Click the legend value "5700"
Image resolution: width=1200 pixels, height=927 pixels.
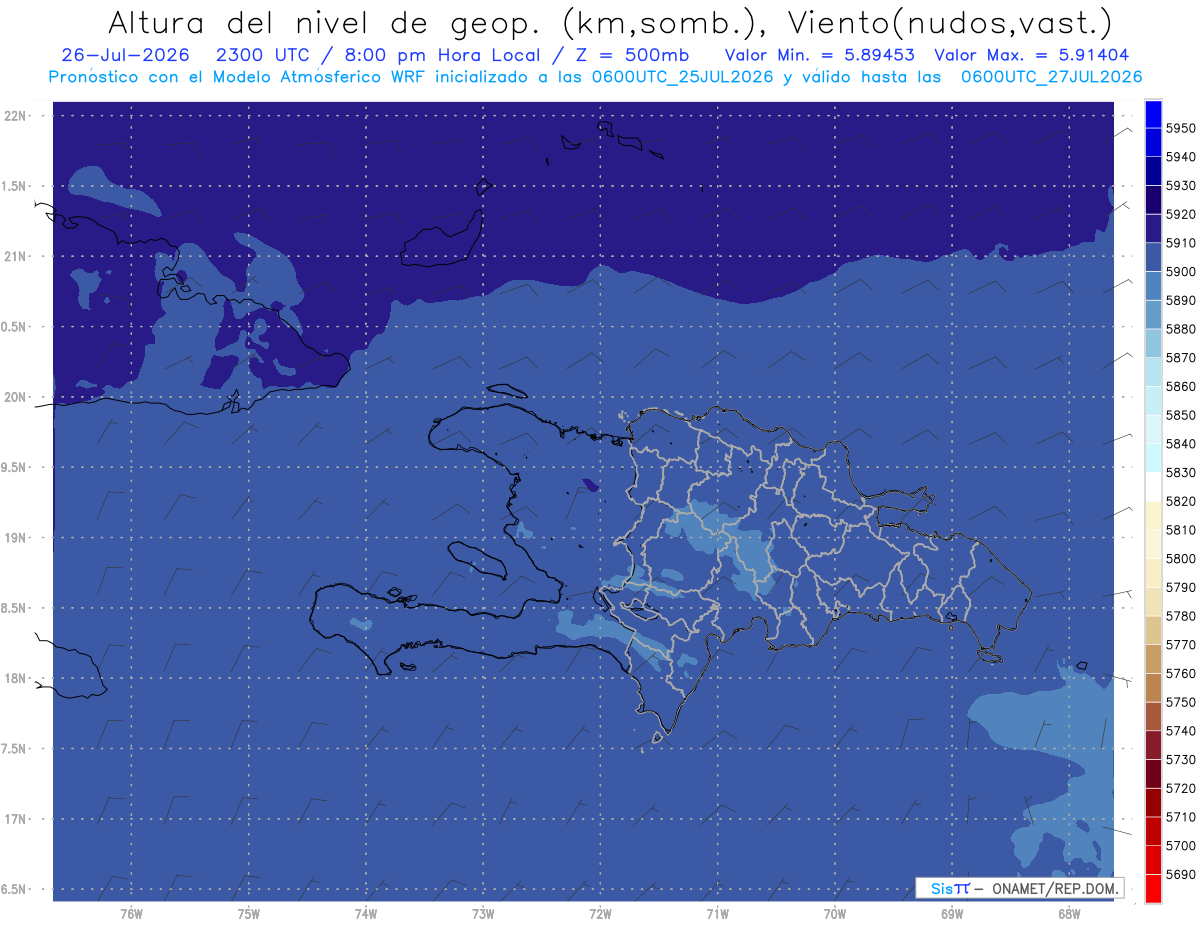click(x=1180, y=846)
